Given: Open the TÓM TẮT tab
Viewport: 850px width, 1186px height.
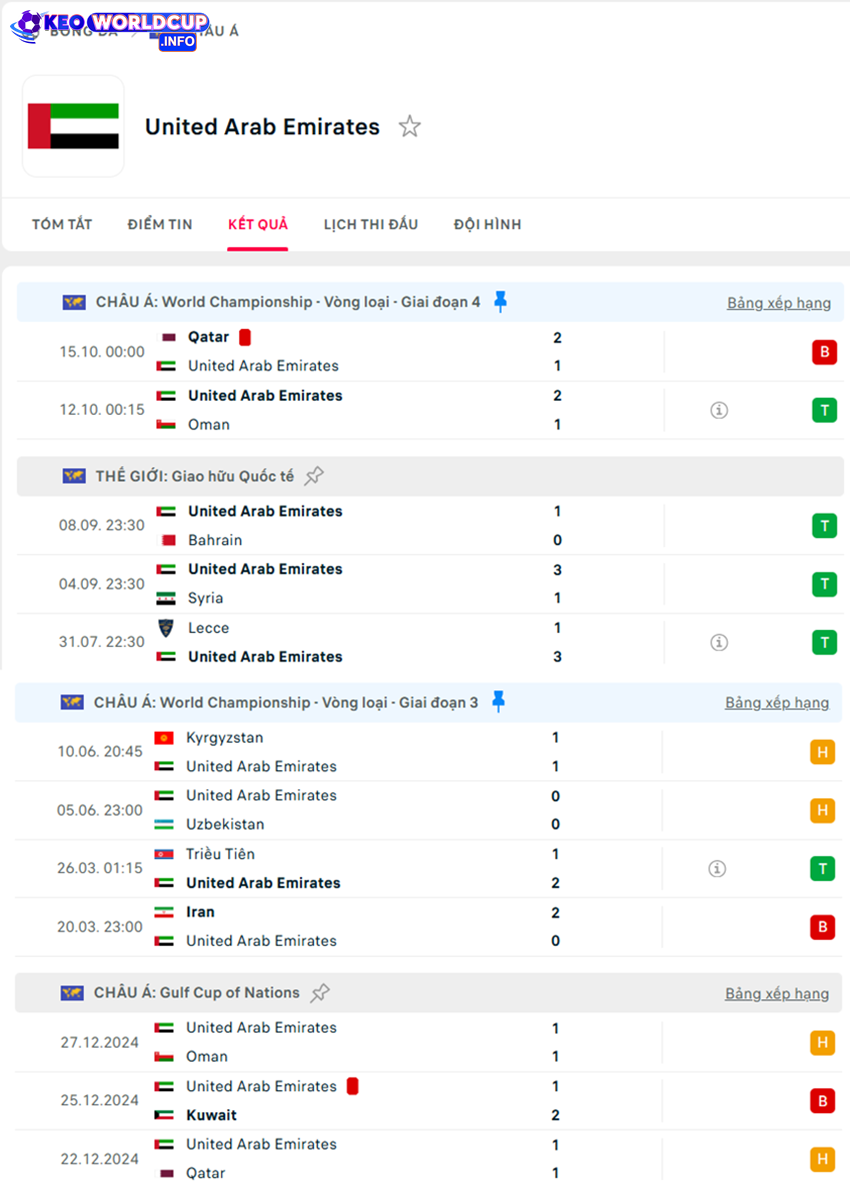Looking at the screenshot, I should [62, 225].
